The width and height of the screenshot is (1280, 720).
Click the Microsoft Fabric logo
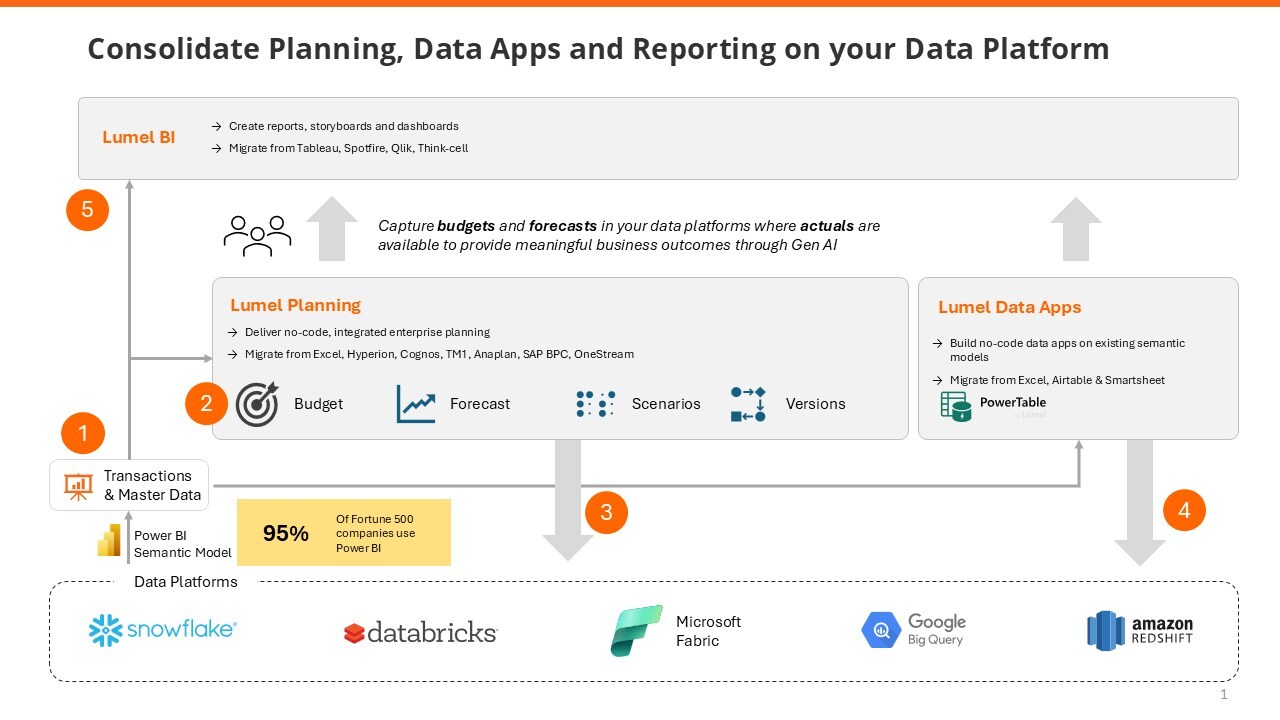click(x=637, y=630)
